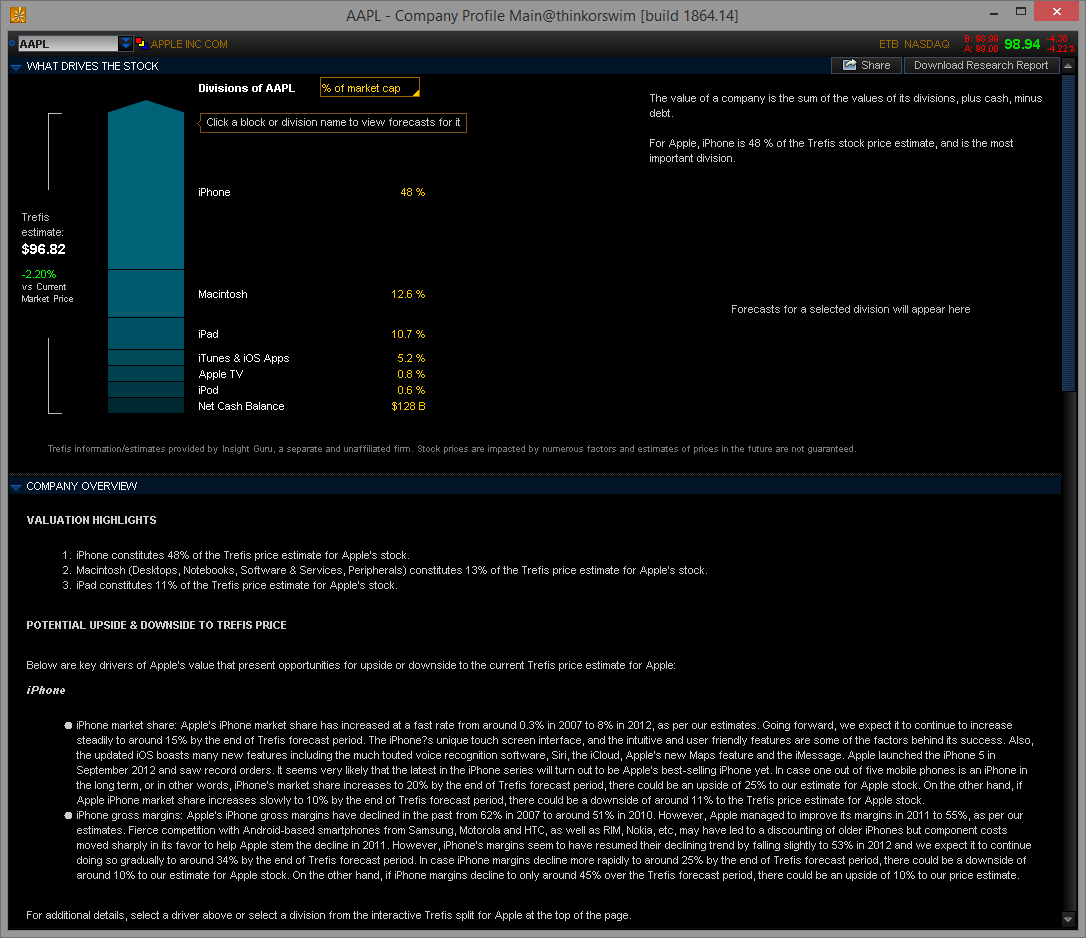Collapse the What Drives The Stock section

click(16, 67)
